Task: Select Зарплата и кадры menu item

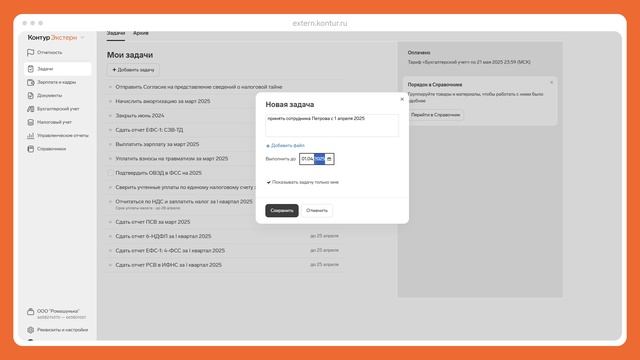Action: pyautogui.click(x=56, y=82)
